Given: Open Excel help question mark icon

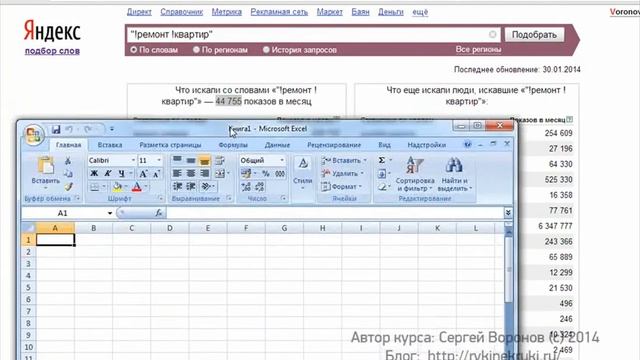Looking at the screenshot, I should [x=468, y=144].
